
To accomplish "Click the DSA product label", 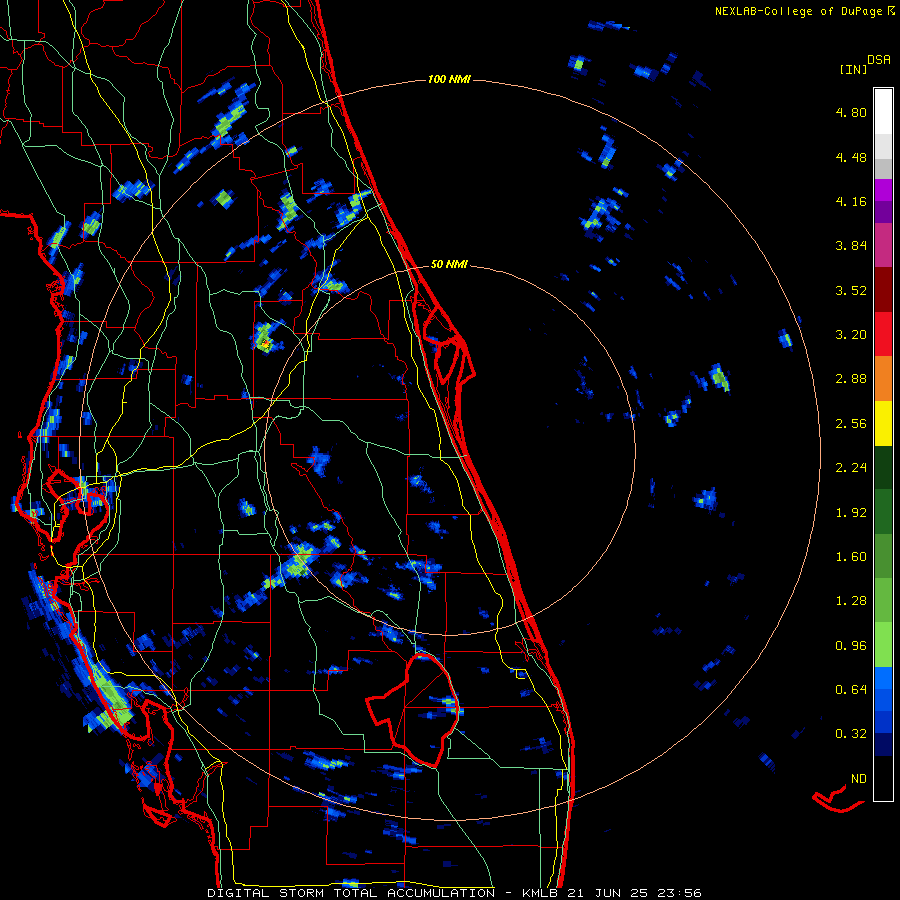I will (x=879, y=60).
